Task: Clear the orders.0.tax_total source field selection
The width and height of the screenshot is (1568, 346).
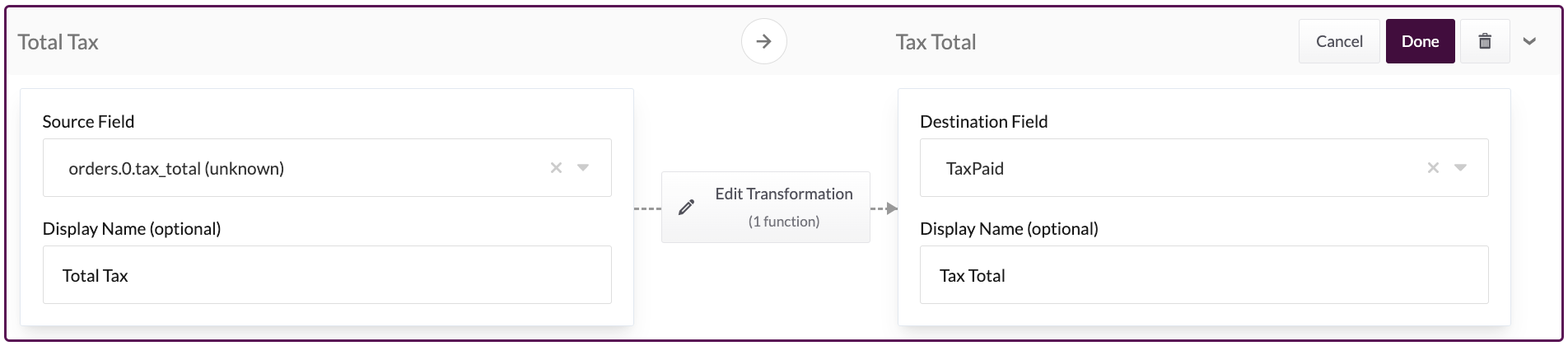Action: click(x=556, y=168)
